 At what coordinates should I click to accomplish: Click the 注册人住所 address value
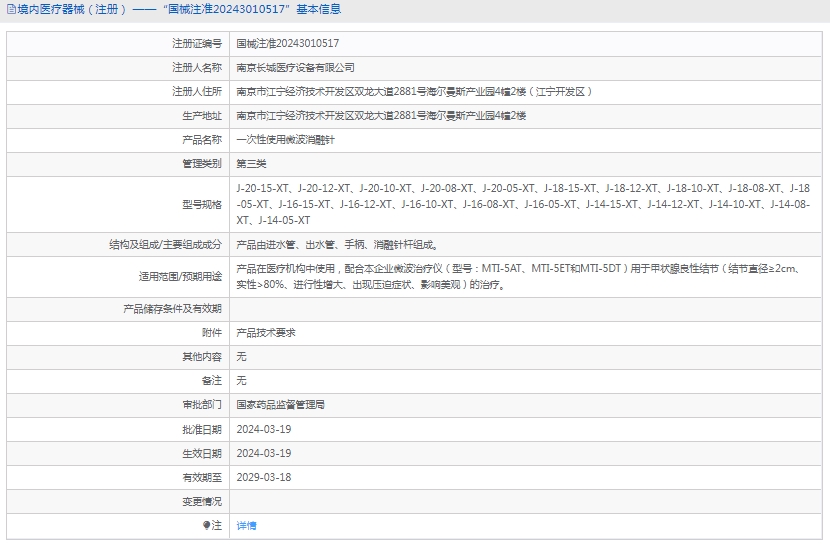(x=414, y=92)
